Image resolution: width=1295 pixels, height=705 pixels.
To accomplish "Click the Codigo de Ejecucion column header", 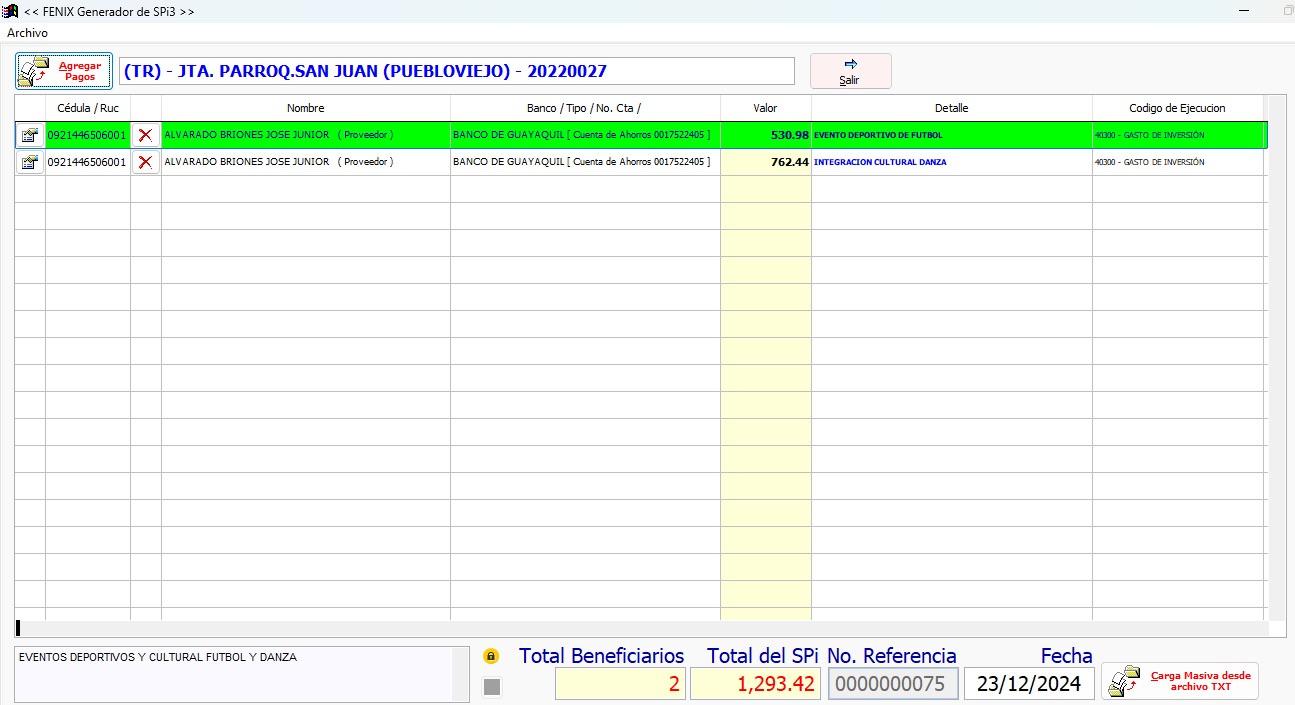I will [1177, 108].
